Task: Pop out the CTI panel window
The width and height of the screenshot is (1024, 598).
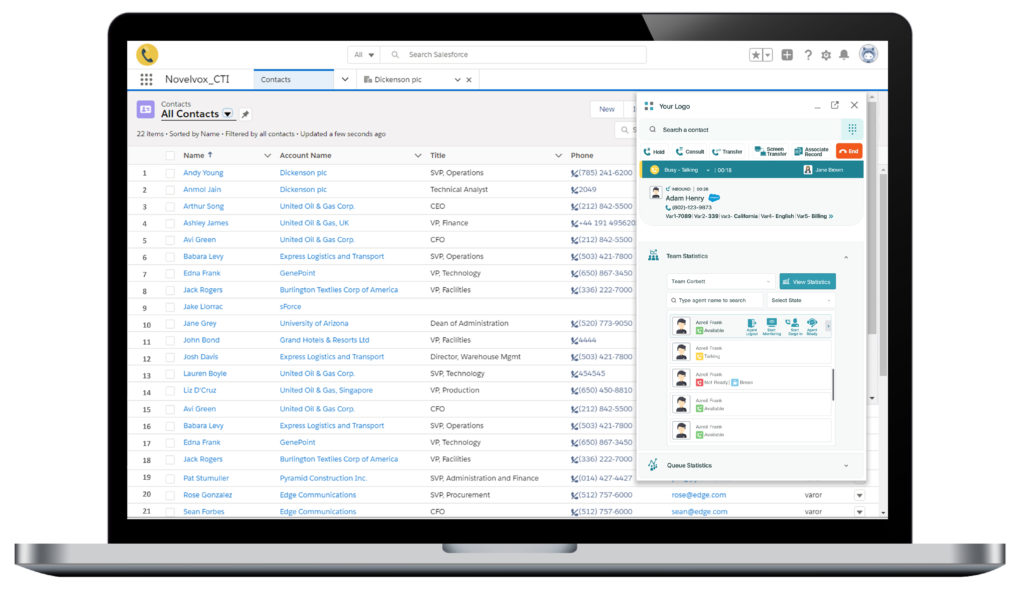Action: 835,105
